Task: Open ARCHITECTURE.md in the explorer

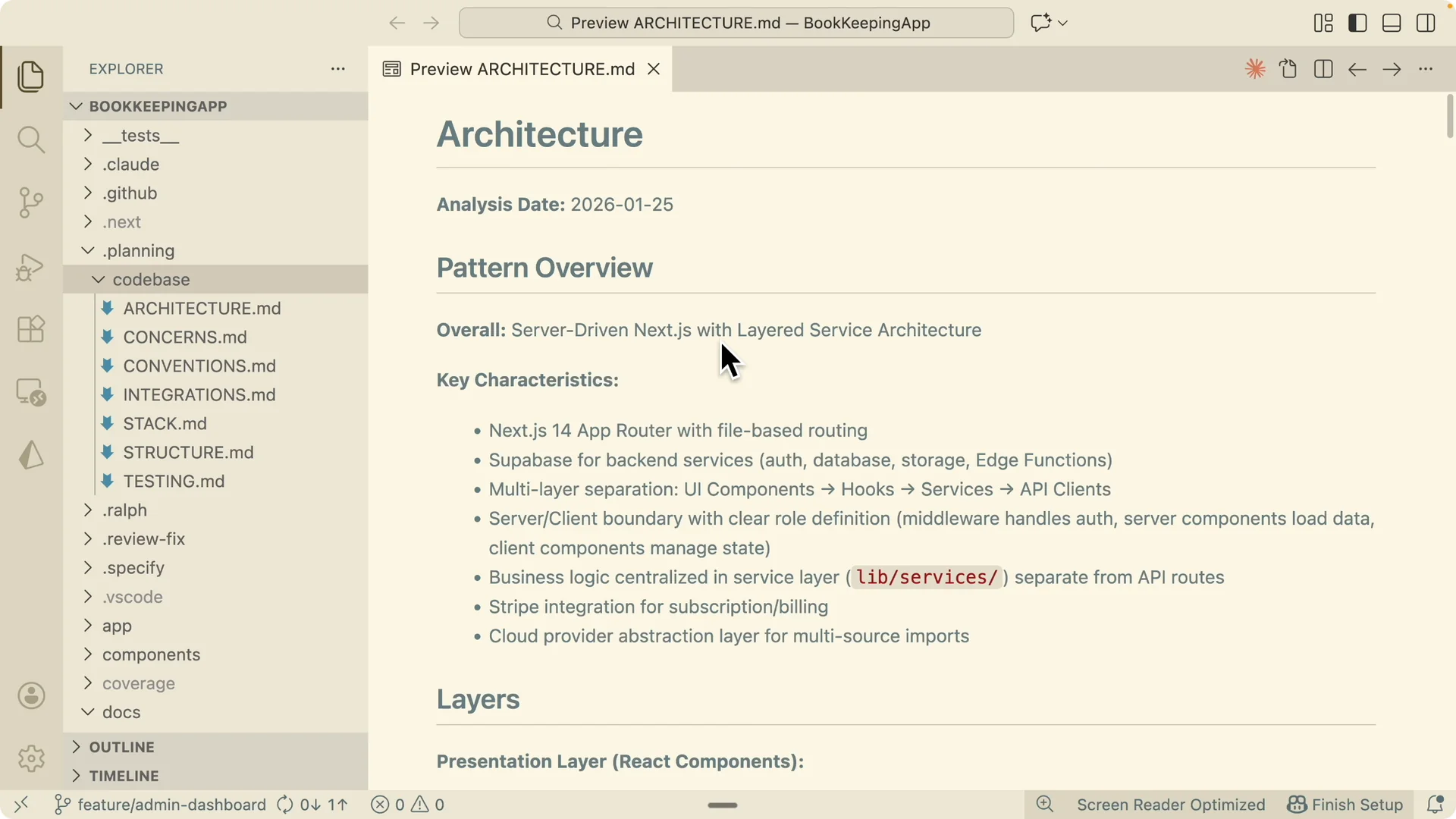Action: click(x=215, y=309)
